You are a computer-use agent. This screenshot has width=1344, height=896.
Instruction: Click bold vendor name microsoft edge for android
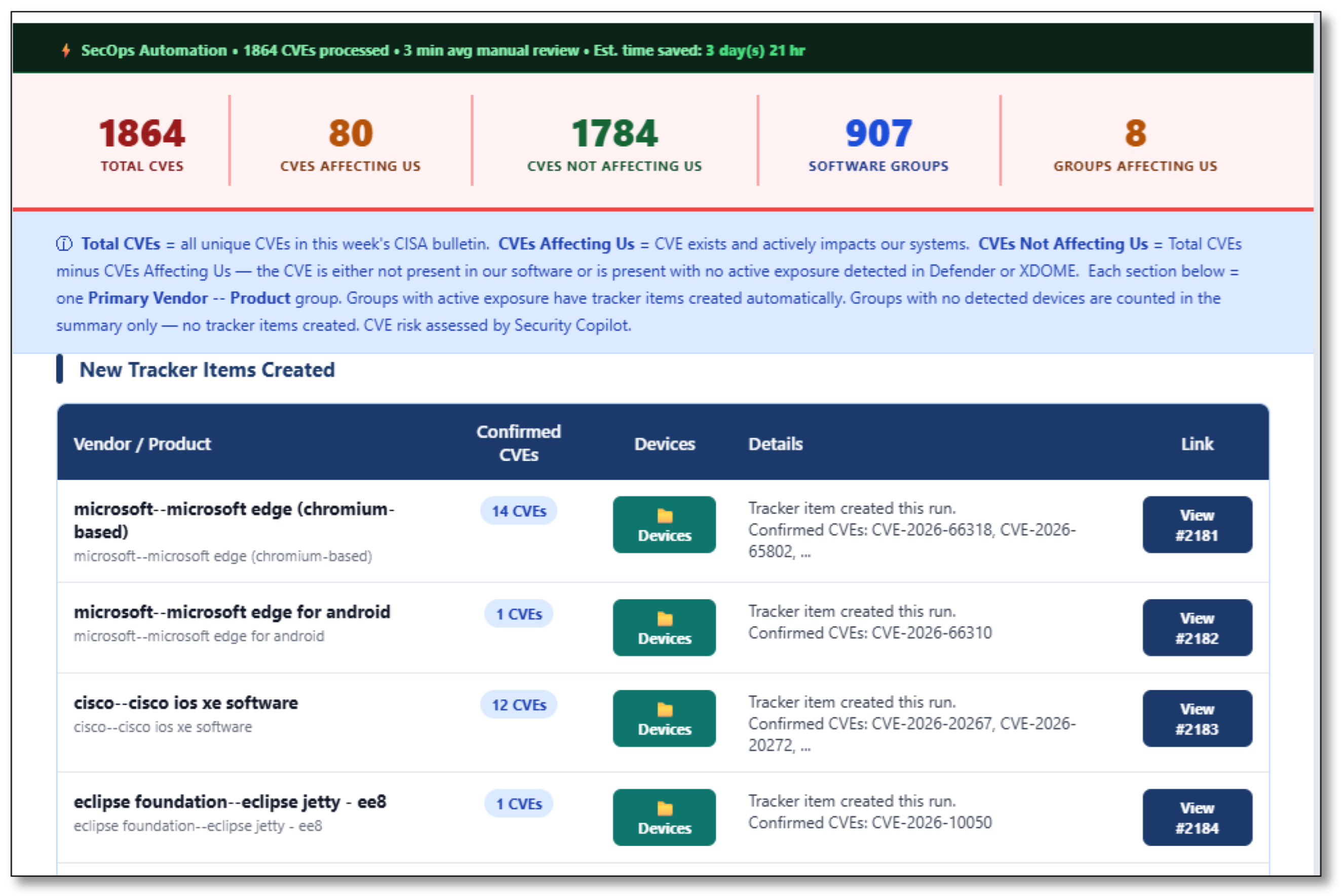(x=232, y=612)
